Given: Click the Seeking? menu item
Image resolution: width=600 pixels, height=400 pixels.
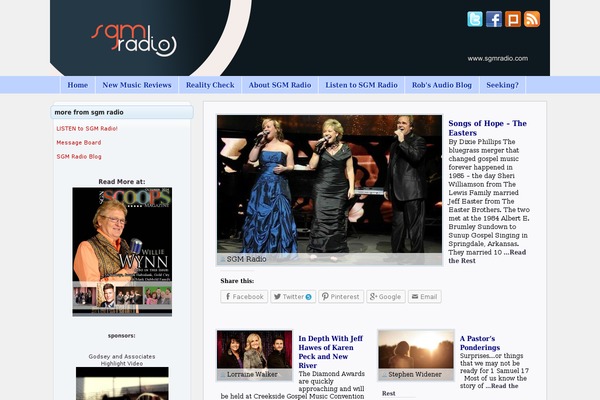Looking at the screenshot, I should (x=502, y=85).
